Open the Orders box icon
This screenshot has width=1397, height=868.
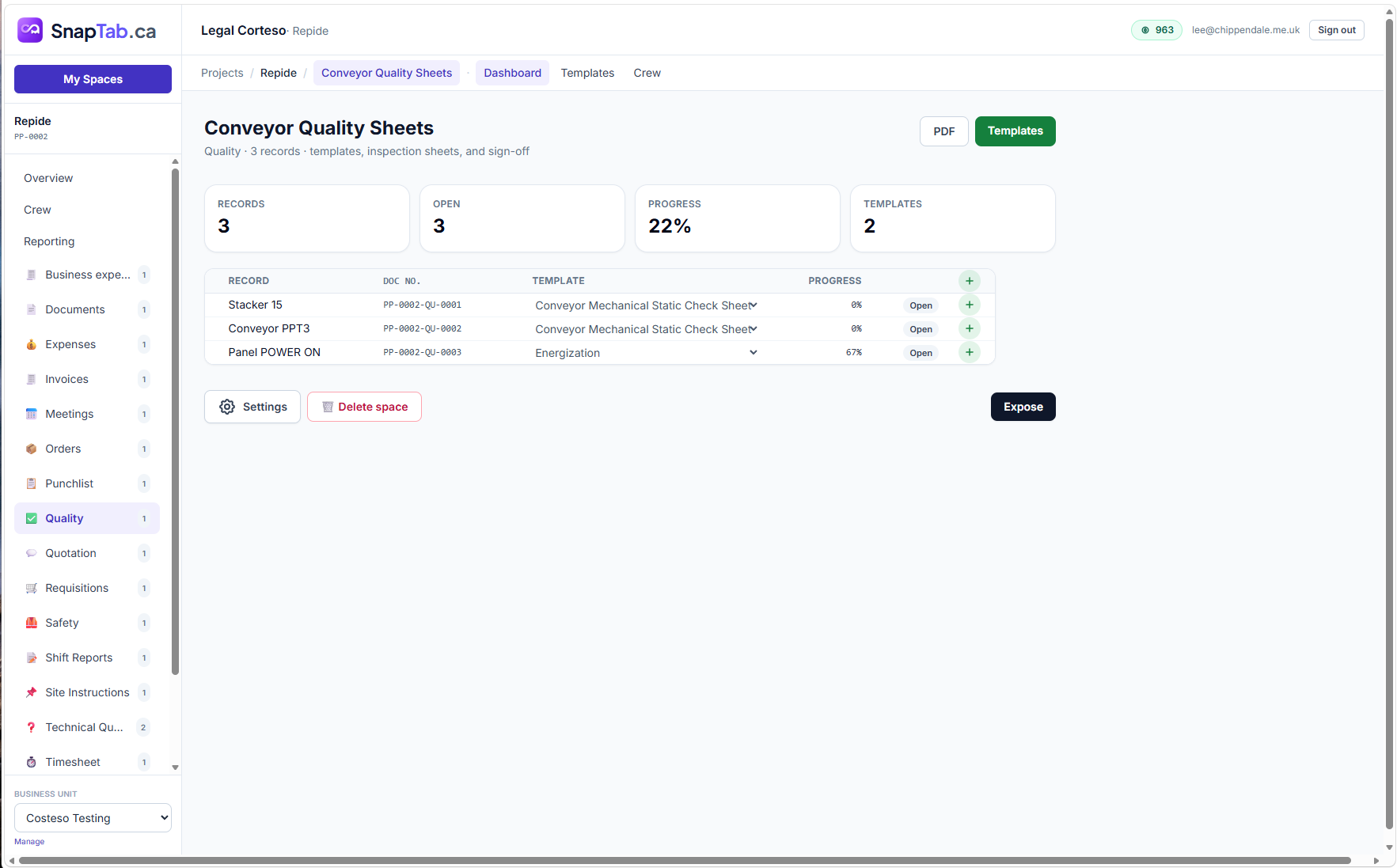32,449
